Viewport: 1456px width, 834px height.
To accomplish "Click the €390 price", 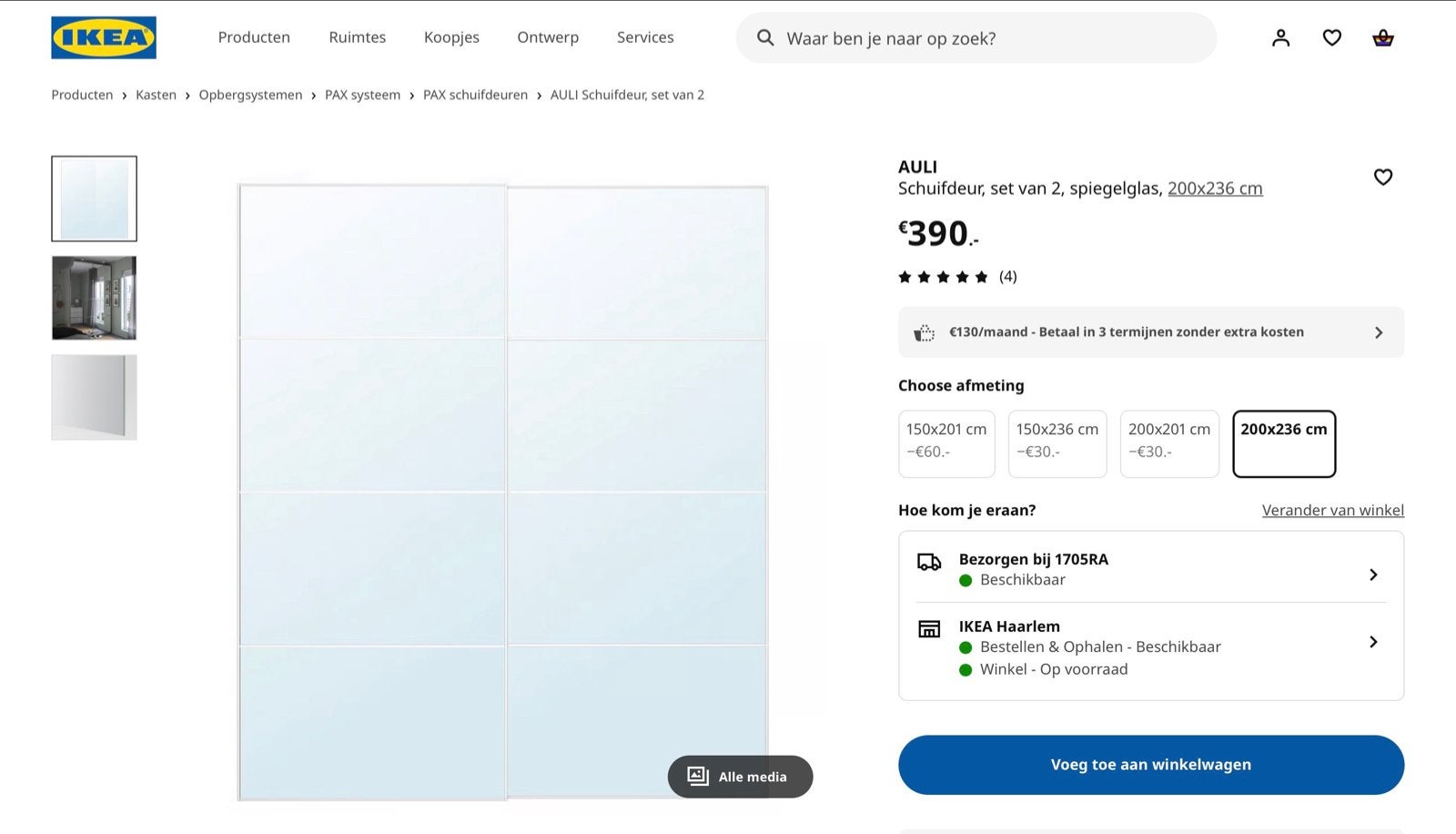I will [x=938, y=234].
